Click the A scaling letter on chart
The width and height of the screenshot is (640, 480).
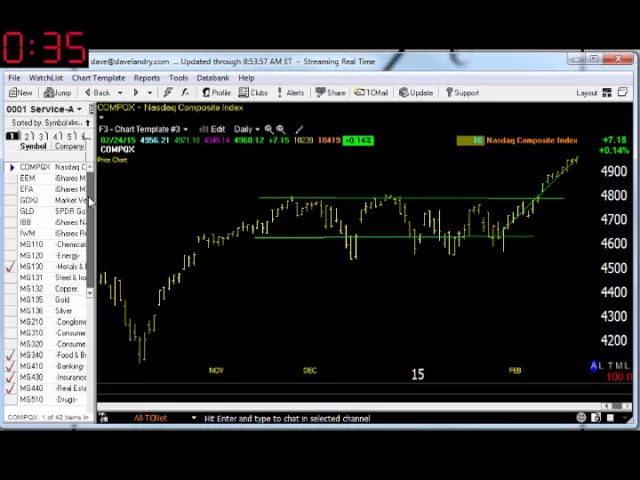[x=594, y=366]
